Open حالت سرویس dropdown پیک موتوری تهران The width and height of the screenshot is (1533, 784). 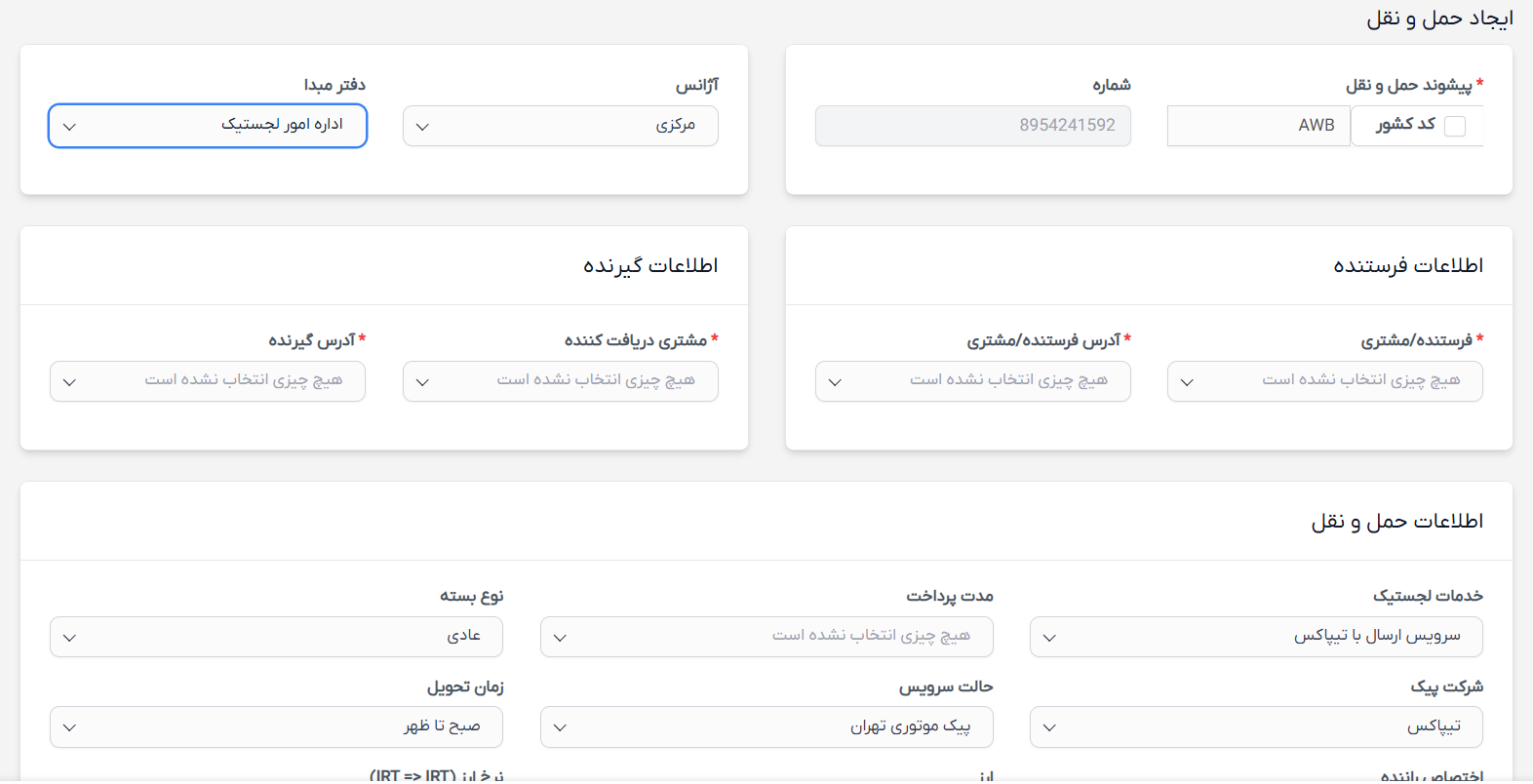766,726
